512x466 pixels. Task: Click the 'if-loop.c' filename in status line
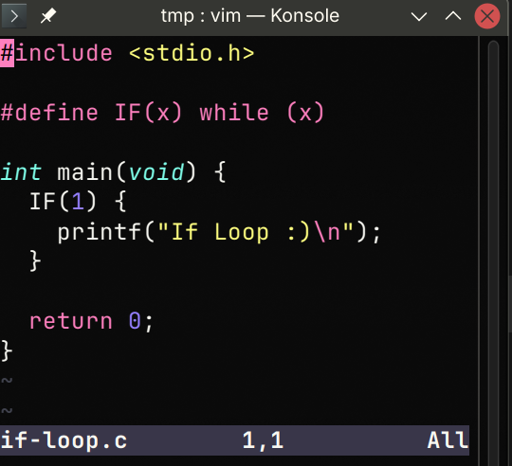click(64, 440)
